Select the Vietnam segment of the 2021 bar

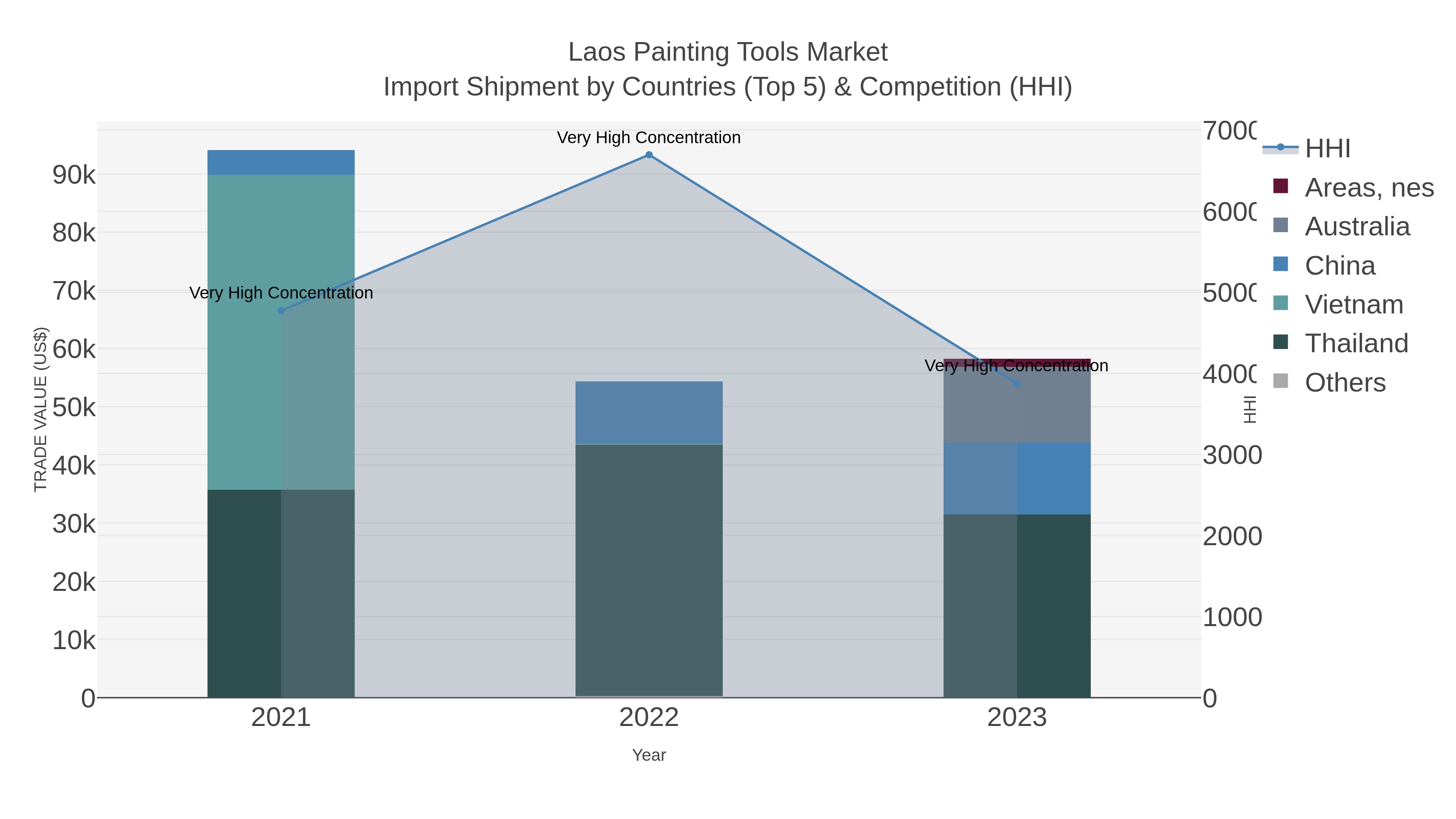tap(281, 332)
